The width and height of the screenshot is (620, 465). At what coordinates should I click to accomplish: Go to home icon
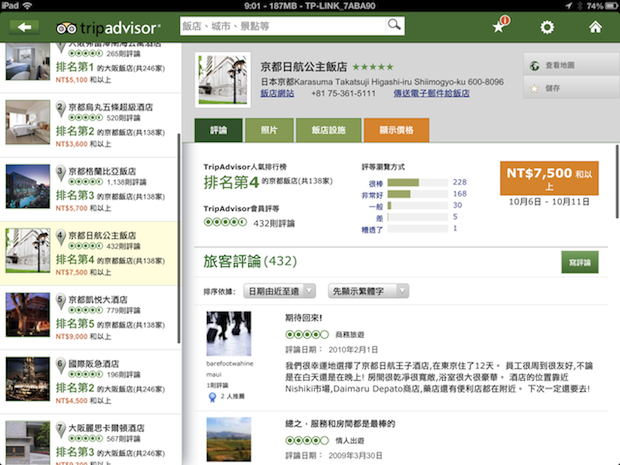click(595, 27)
